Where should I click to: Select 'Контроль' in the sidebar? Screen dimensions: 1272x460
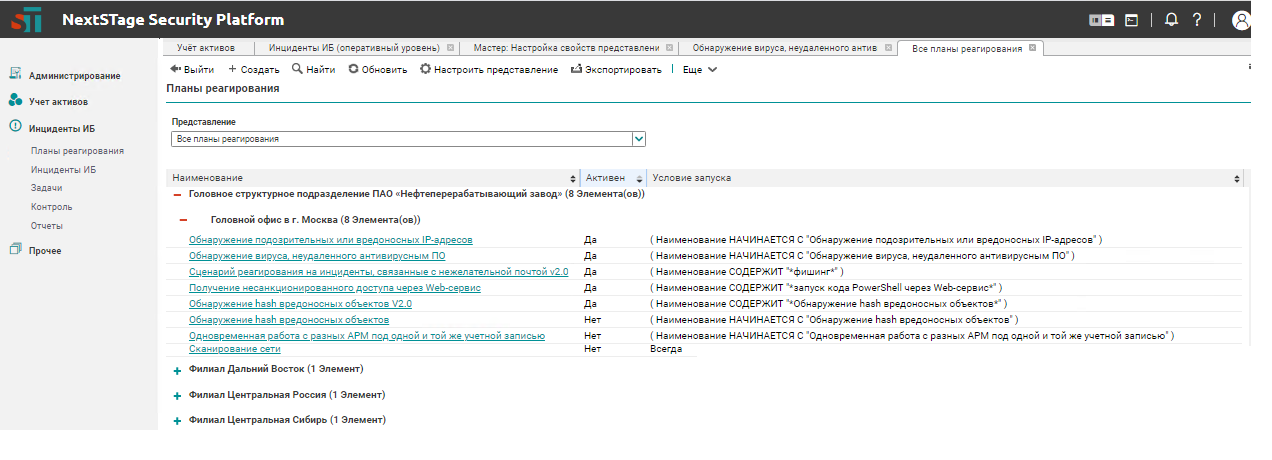coord(51,207)
